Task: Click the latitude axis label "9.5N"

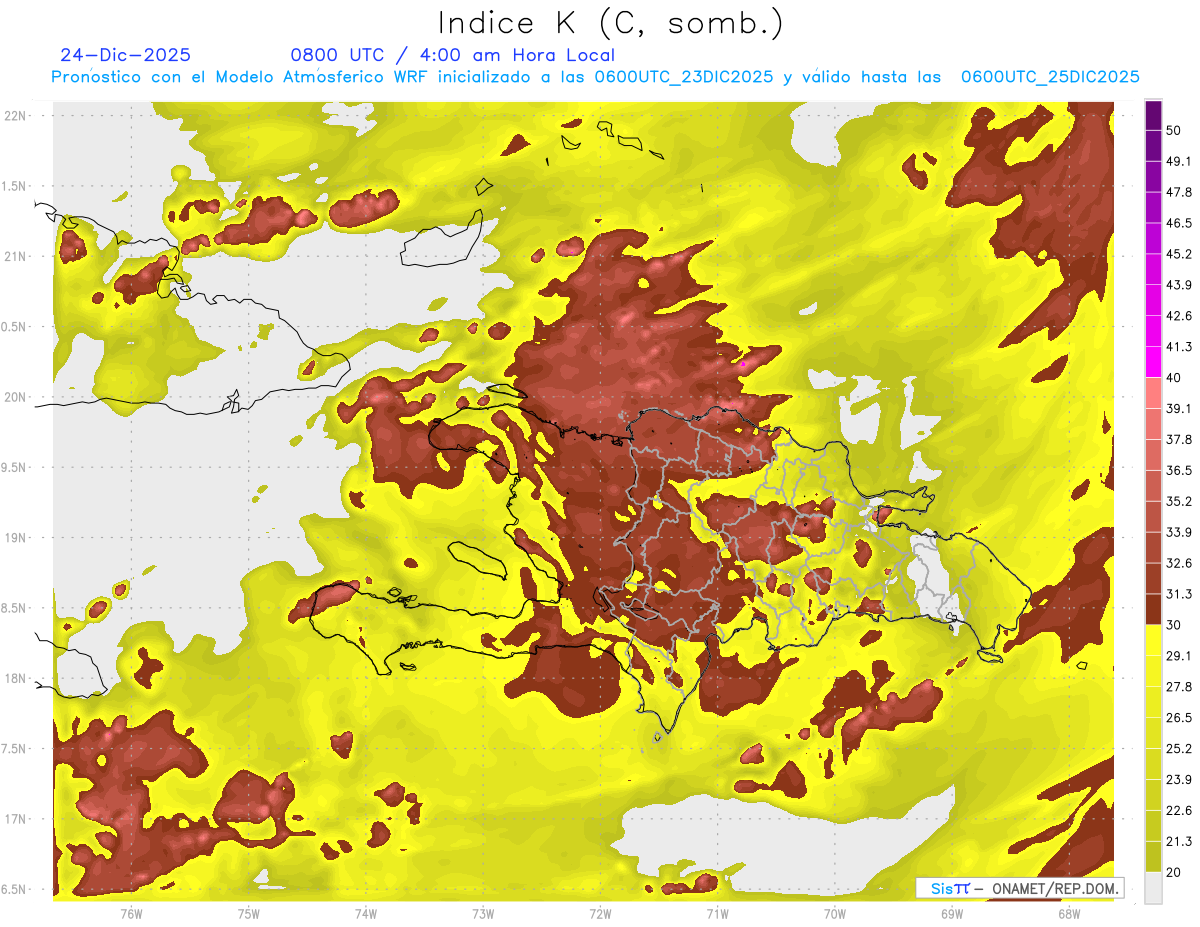Action: 14,468
